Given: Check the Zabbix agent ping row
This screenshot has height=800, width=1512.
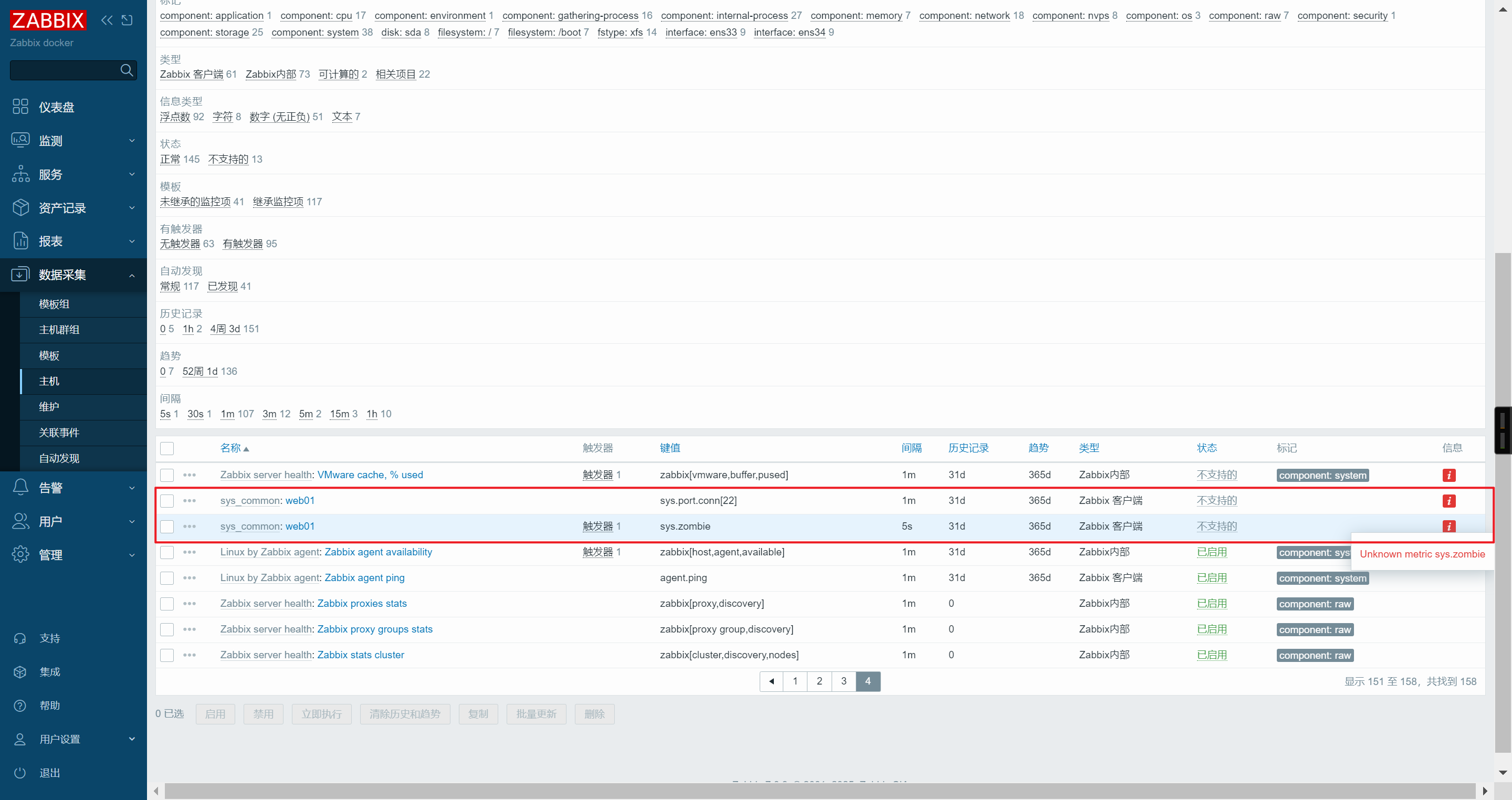Looking at the screenshot, I should coord(167,578).
